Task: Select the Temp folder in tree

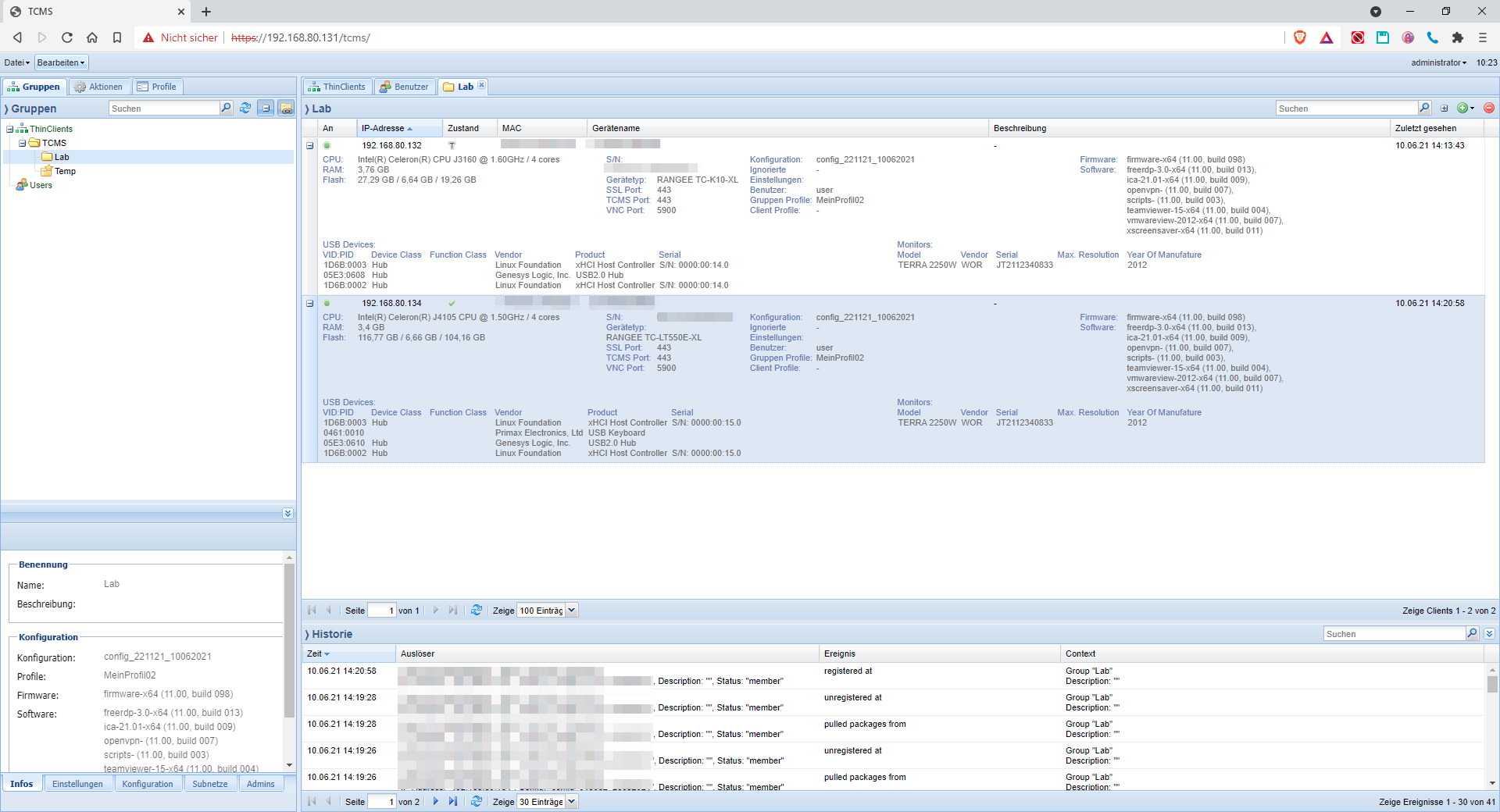Action: tap(65, 172)
